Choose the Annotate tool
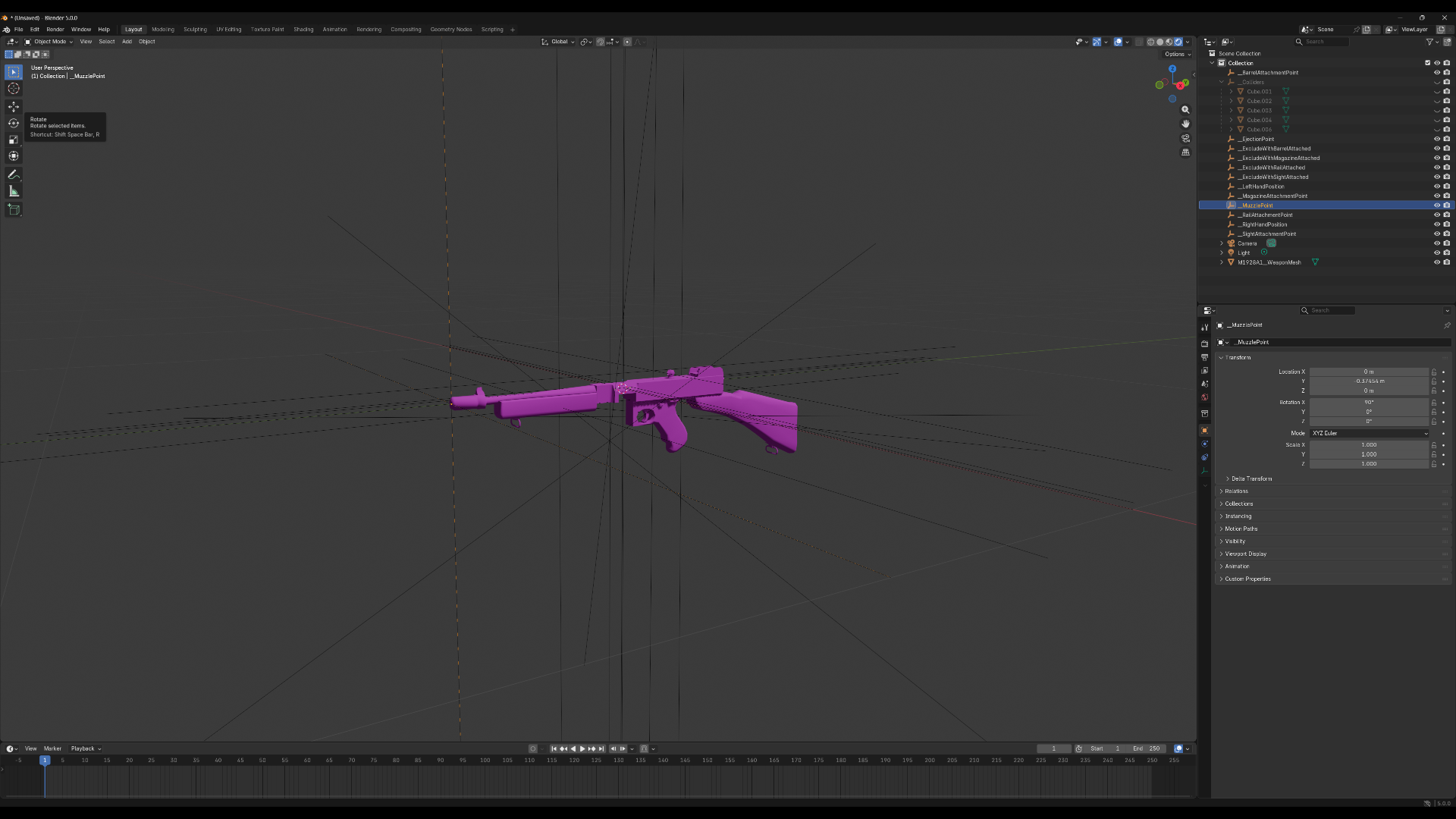Image resolution: width=1456 pixels, height=819 pixels. pyautogui.click(x=14, y=174)
